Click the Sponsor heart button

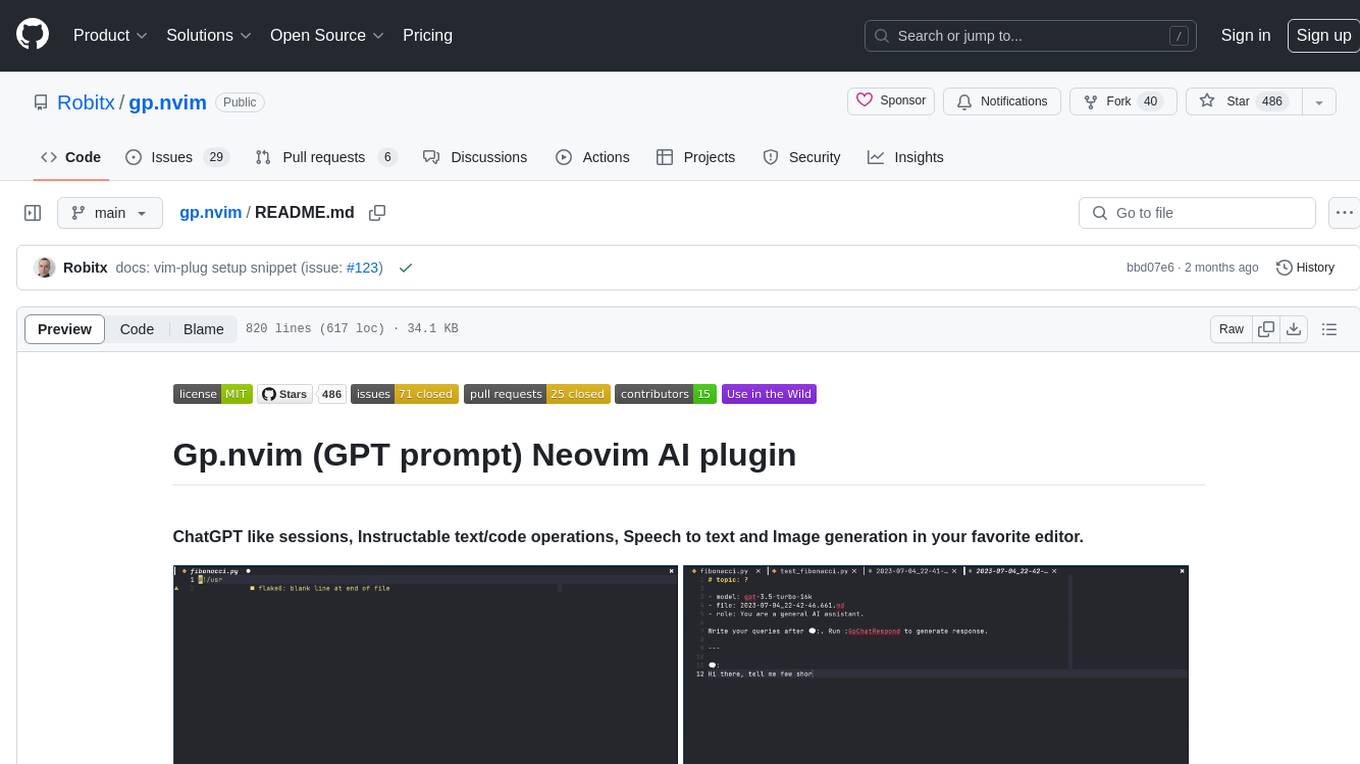[891, 101]
